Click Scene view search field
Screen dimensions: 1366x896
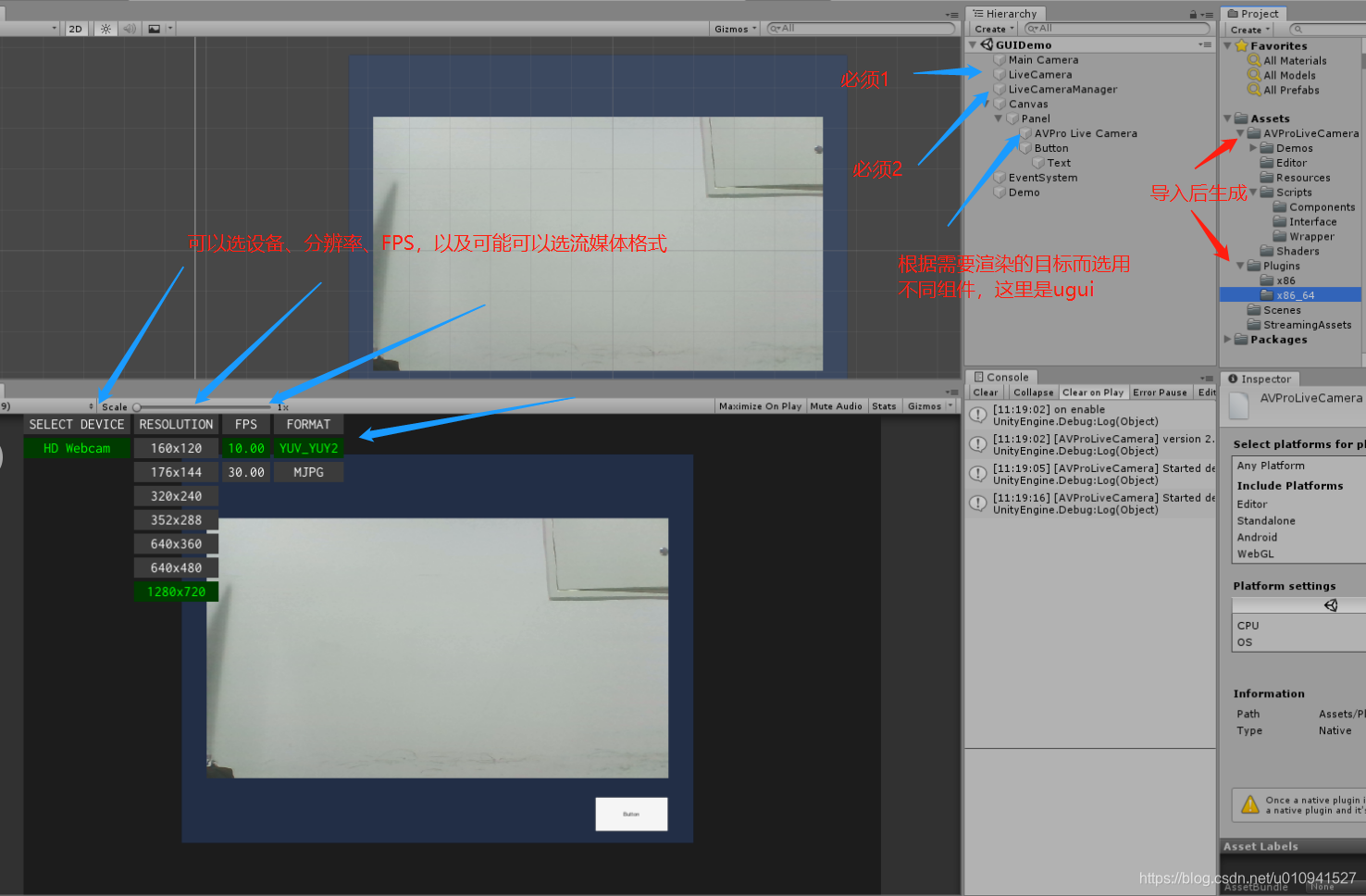click(861, 29)
